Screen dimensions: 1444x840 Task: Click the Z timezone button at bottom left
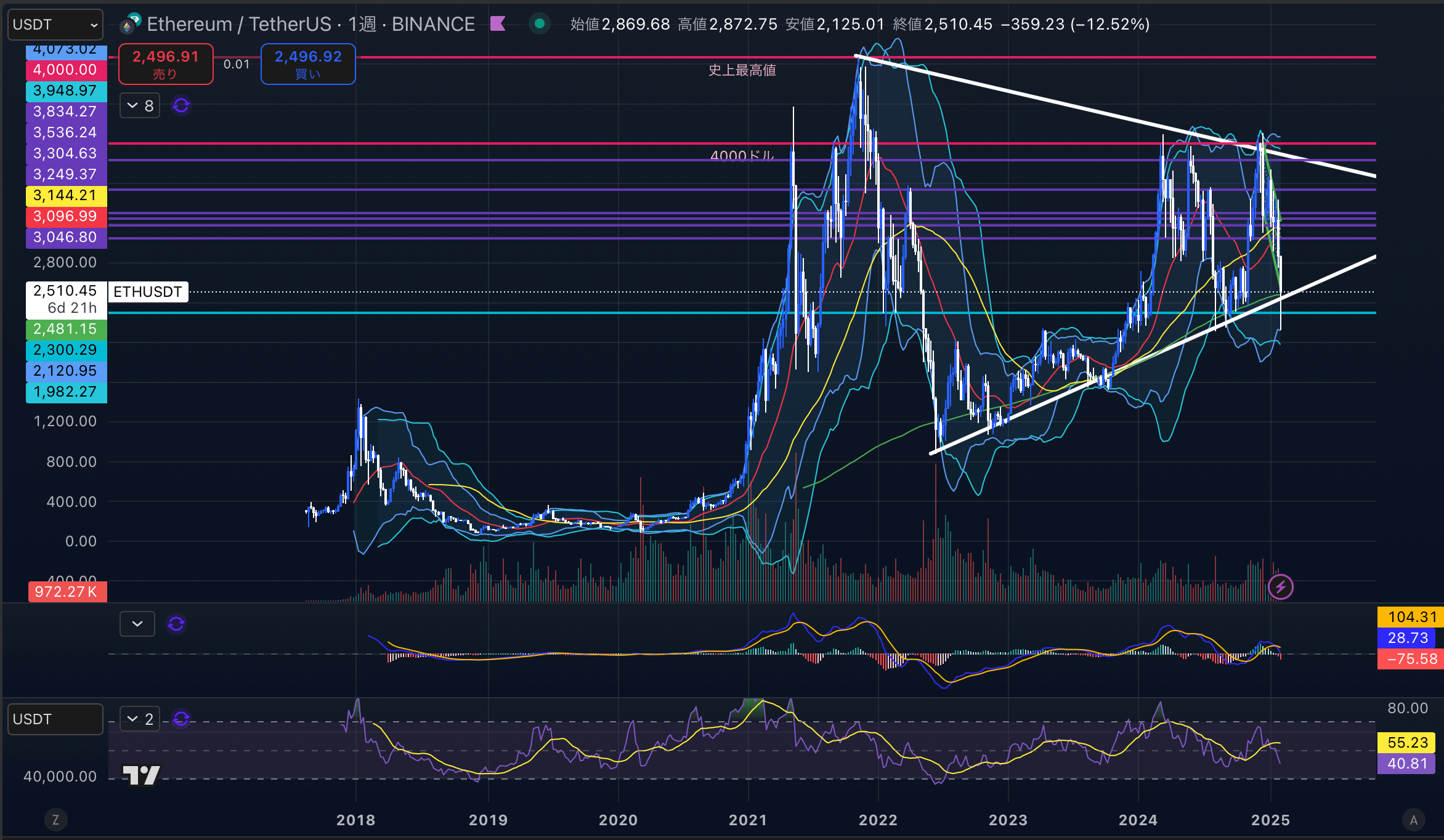[x=55, y=820]
